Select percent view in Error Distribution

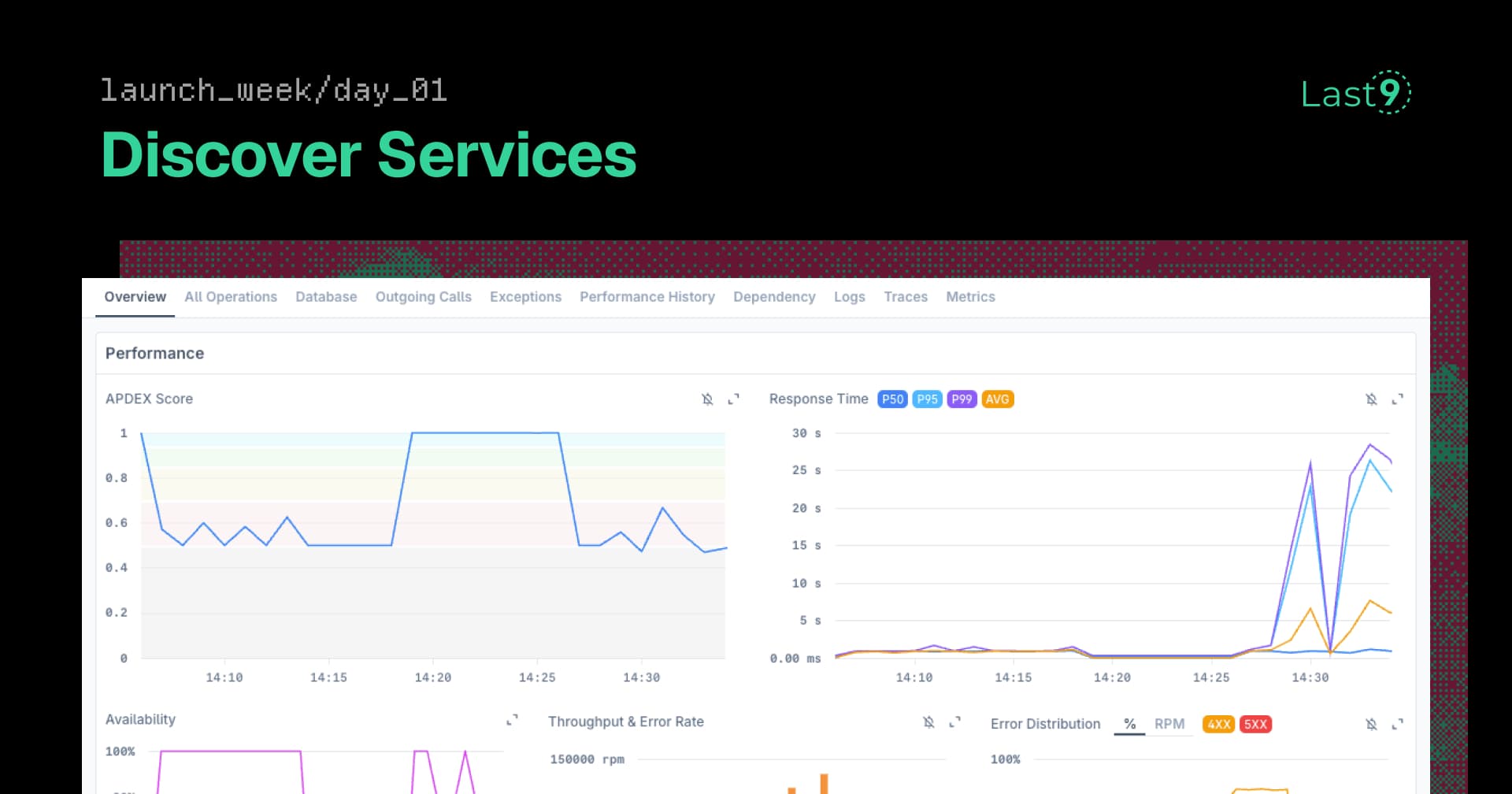[1129, 723]
